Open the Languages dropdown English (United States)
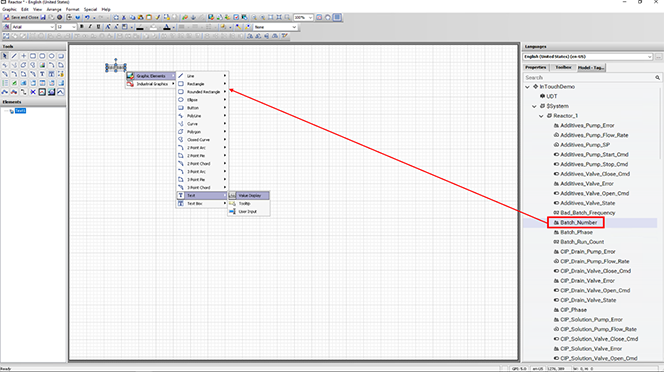The image size is (664, 372). pyautogui.click(x=588, y=57)
